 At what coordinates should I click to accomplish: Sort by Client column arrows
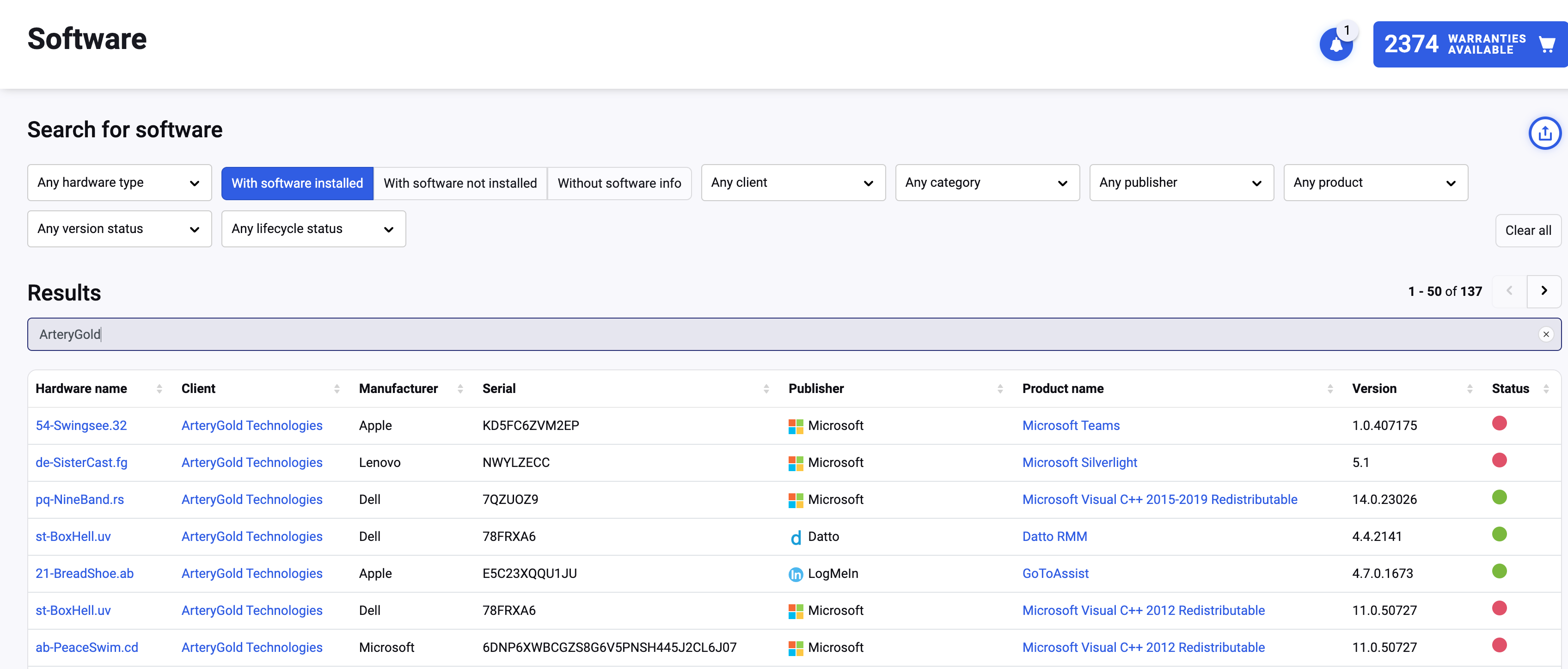pos(337,389)
